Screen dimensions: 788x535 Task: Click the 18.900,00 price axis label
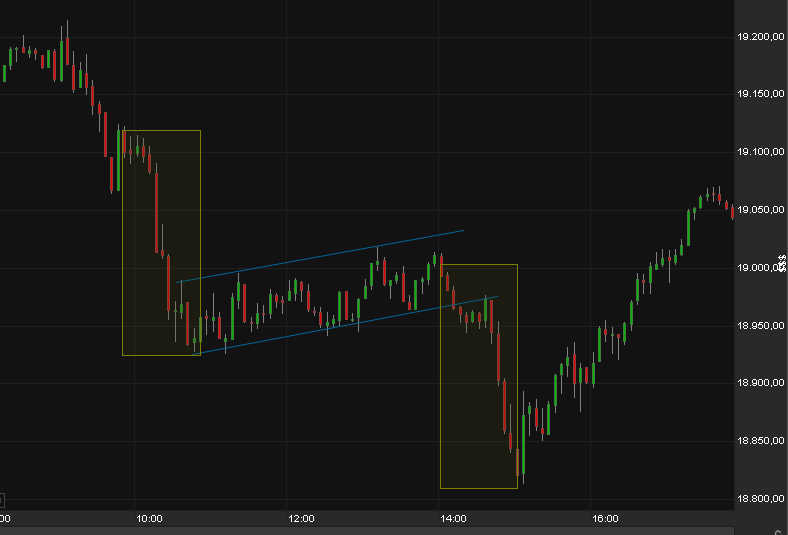[760, 383]
